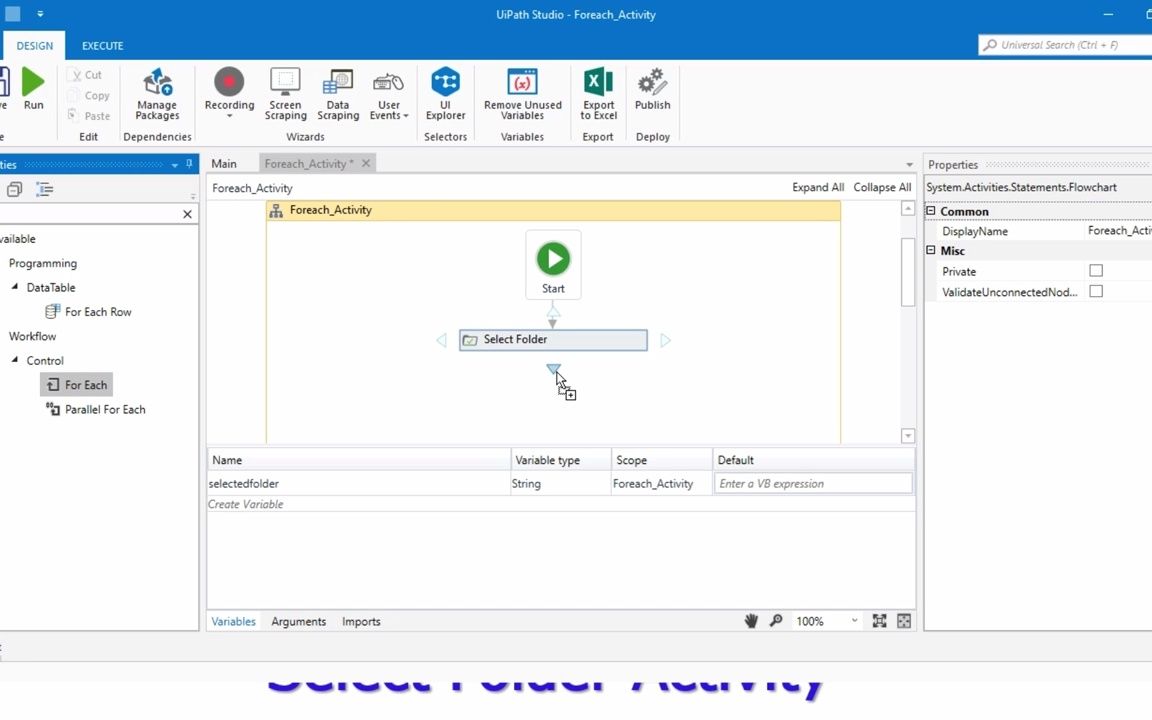Collapse the Control node in Activities tree
Image resolution: width=1152 pixels, height=720 pixels.
[x=17, y=360]
